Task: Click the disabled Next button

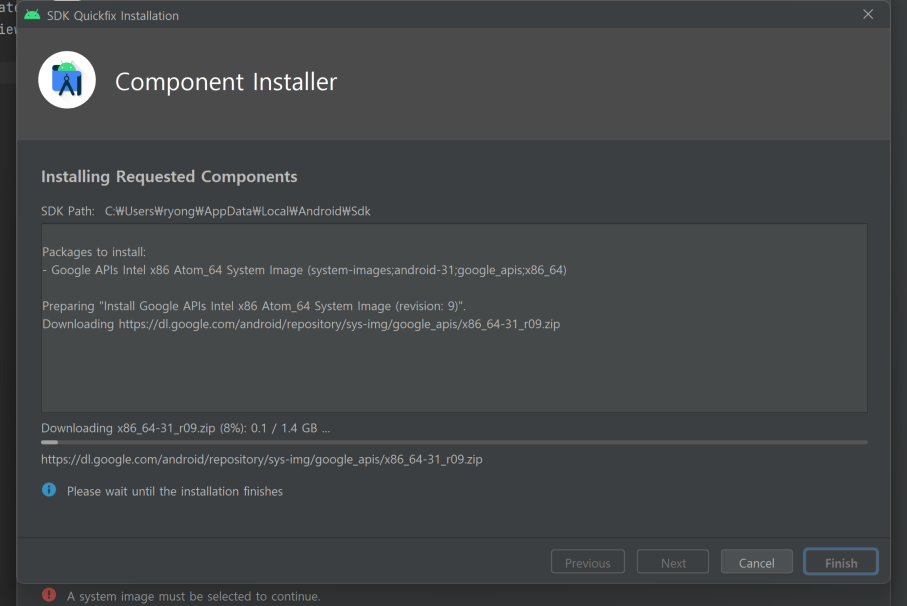Action: point(673,562)
